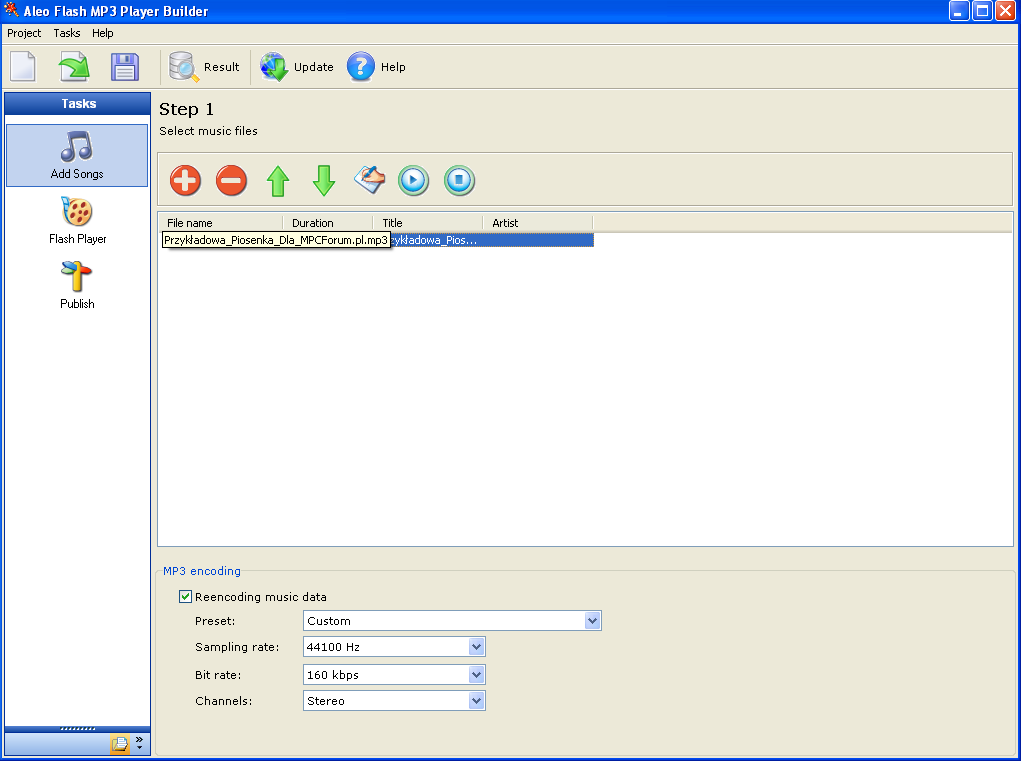Move song down with green down arrow
The height and width of the screenshot is (761, 1021).
[324, 181]
